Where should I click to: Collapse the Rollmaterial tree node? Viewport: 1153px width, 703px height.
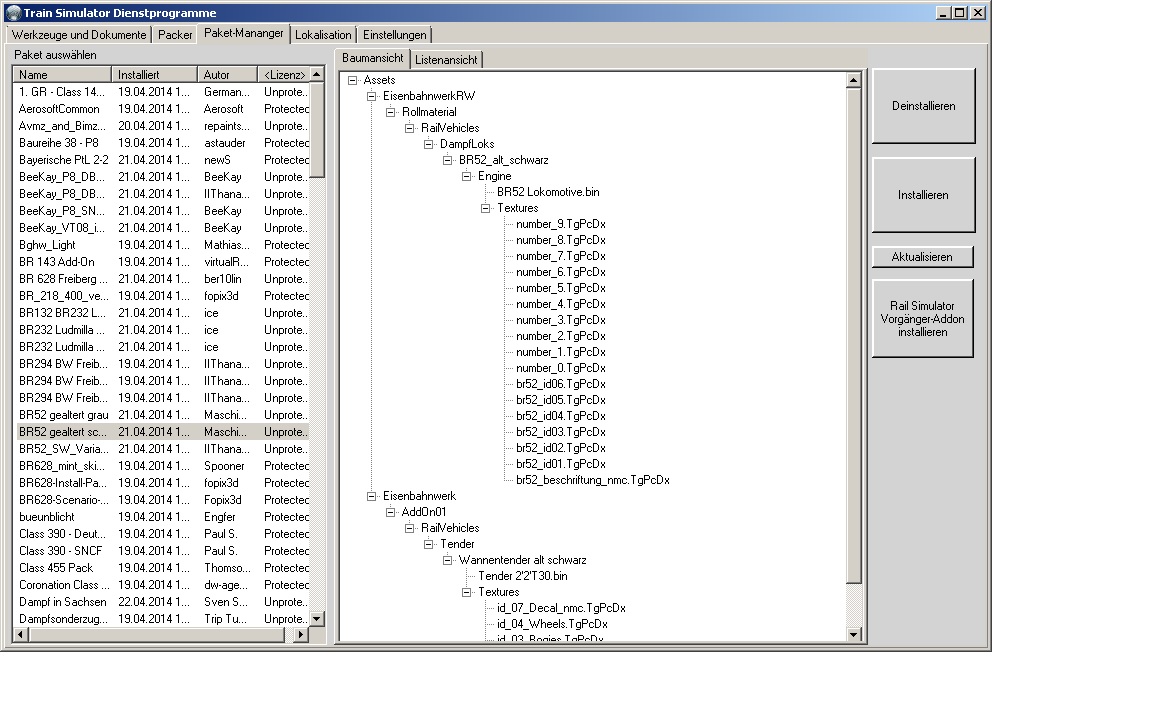coord(390,112)
